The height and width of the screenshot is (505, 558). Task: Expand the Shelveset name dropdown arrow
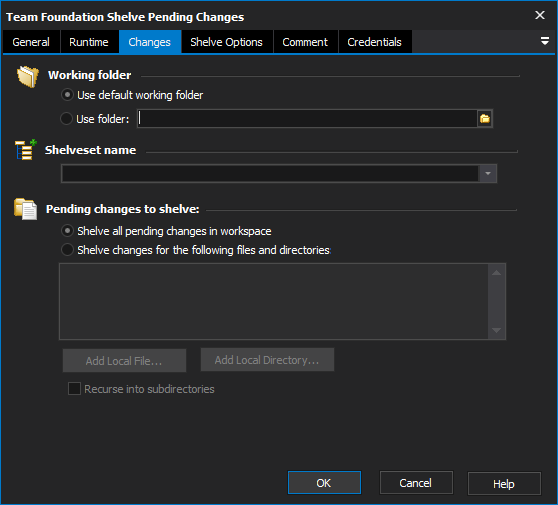[x=488, y=173]
